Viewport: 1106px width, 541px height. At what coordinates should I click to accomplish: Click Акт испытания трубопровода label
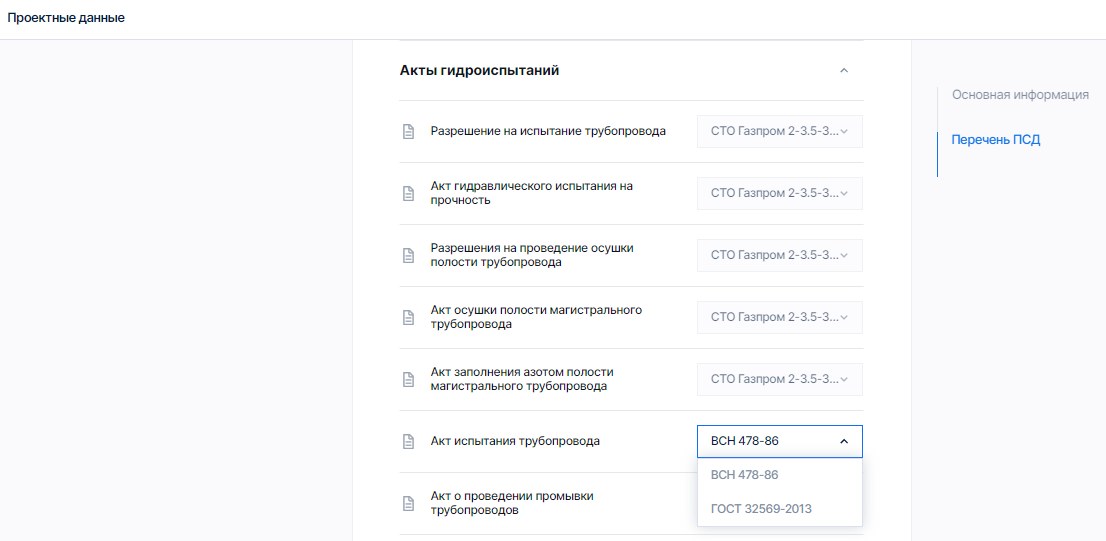(x=515, y=442)
